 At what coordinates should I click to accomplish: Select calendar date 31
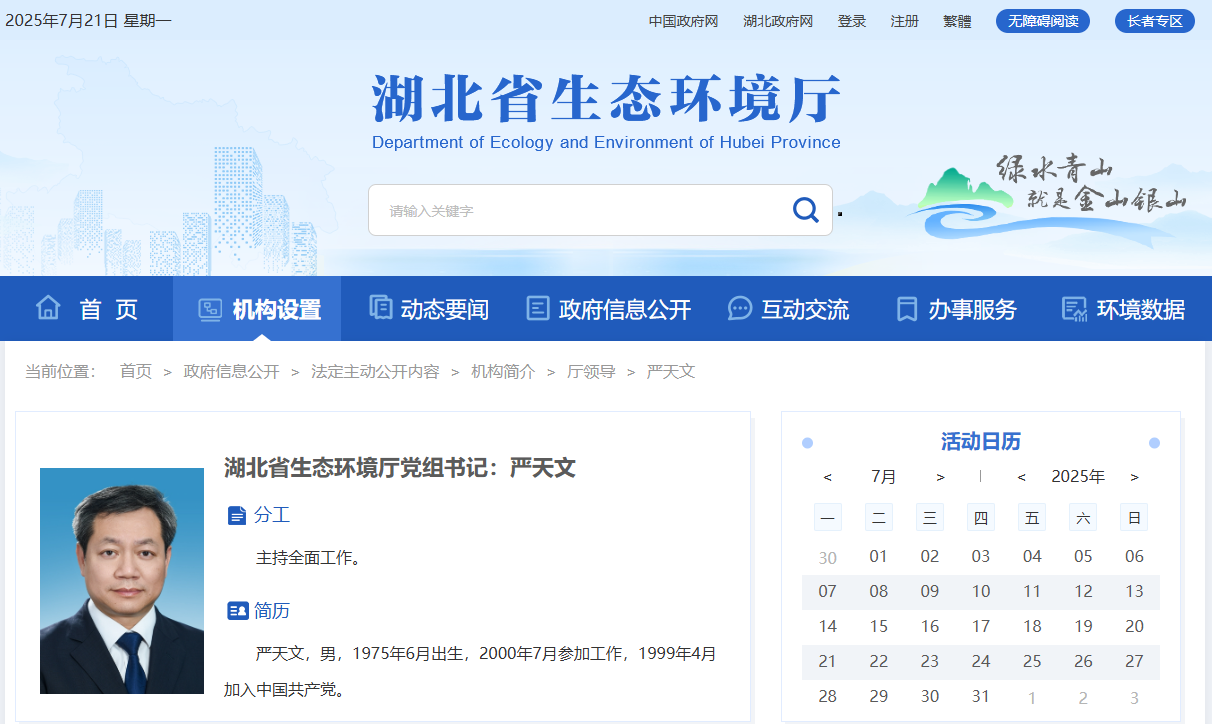(981, 697)
